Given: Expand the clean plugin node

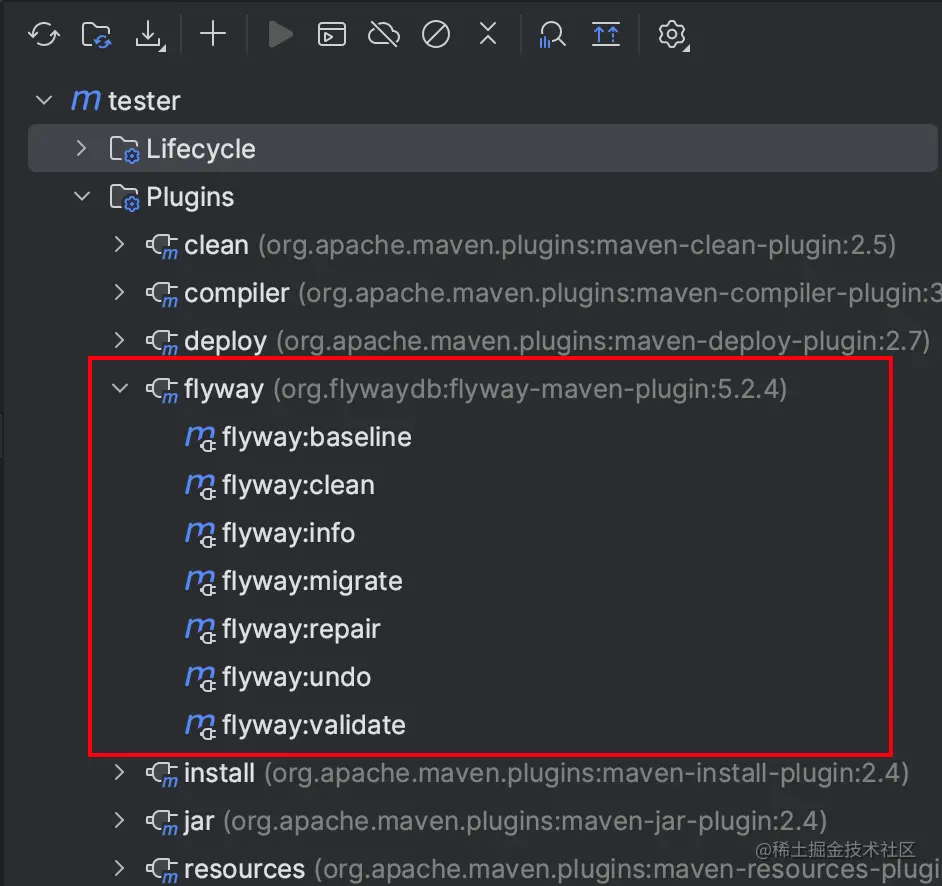Looking at the screenshot, I should [x=120, y=244].
